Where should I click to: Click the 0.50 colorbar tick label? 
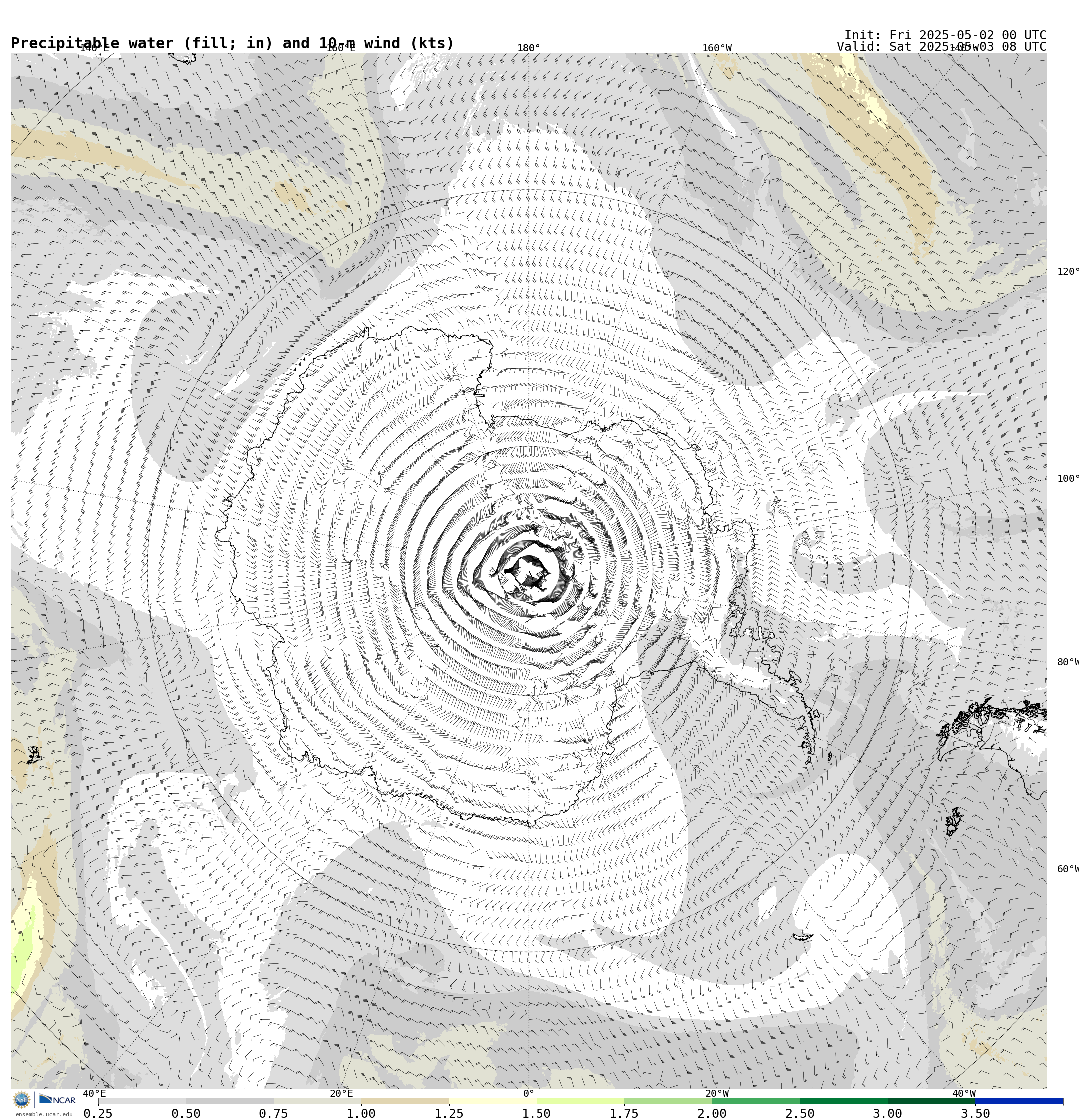click(186, 1113)
